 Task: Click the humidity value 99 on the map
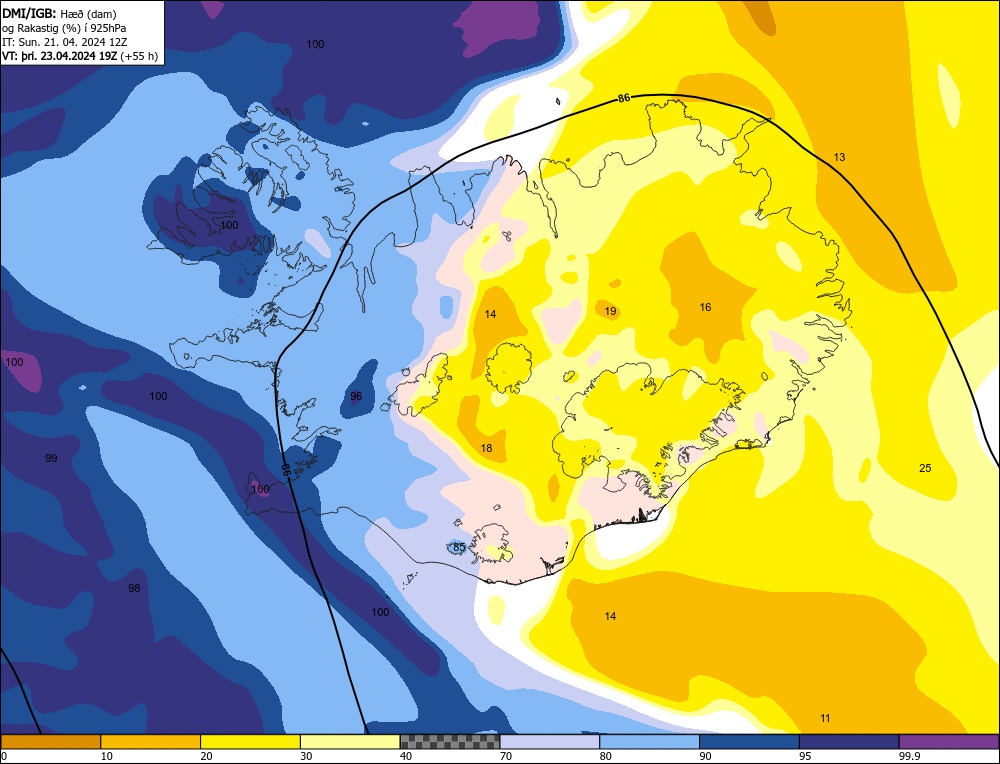pos(51,458)
